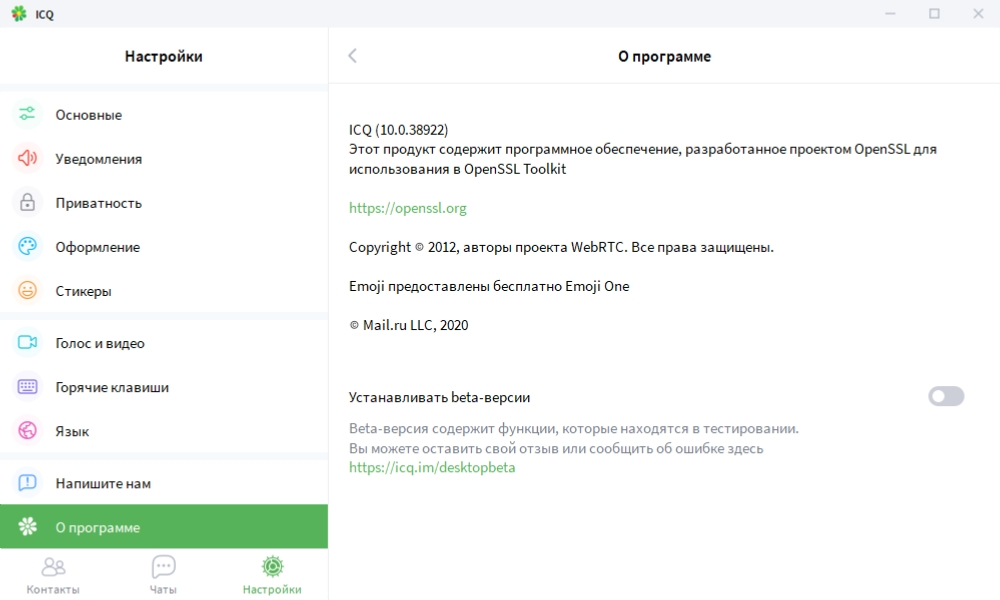Minimize the ICQ window

(x=890, y=13)
